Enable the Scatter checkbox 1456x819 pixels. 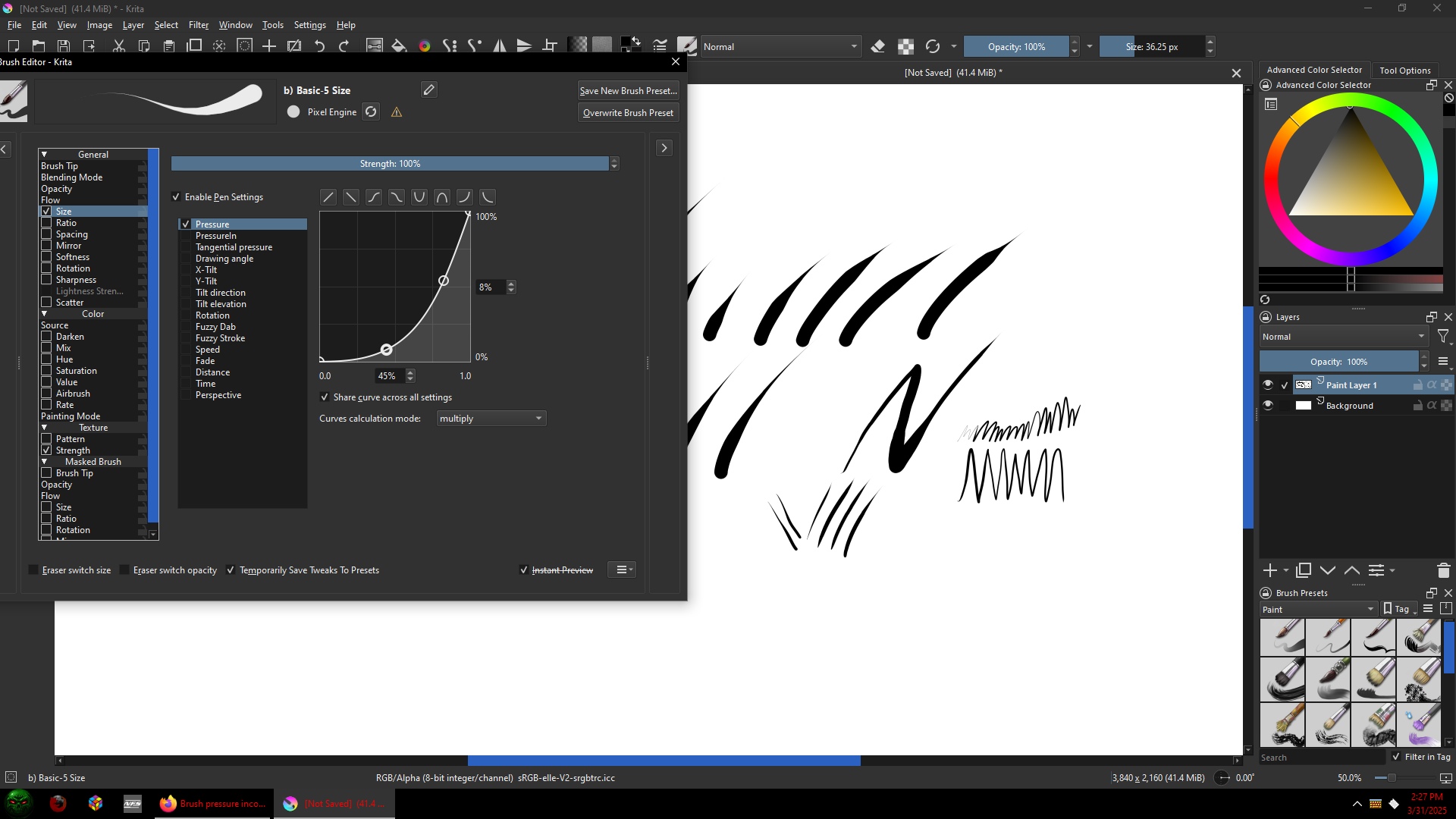click(46, 303)
